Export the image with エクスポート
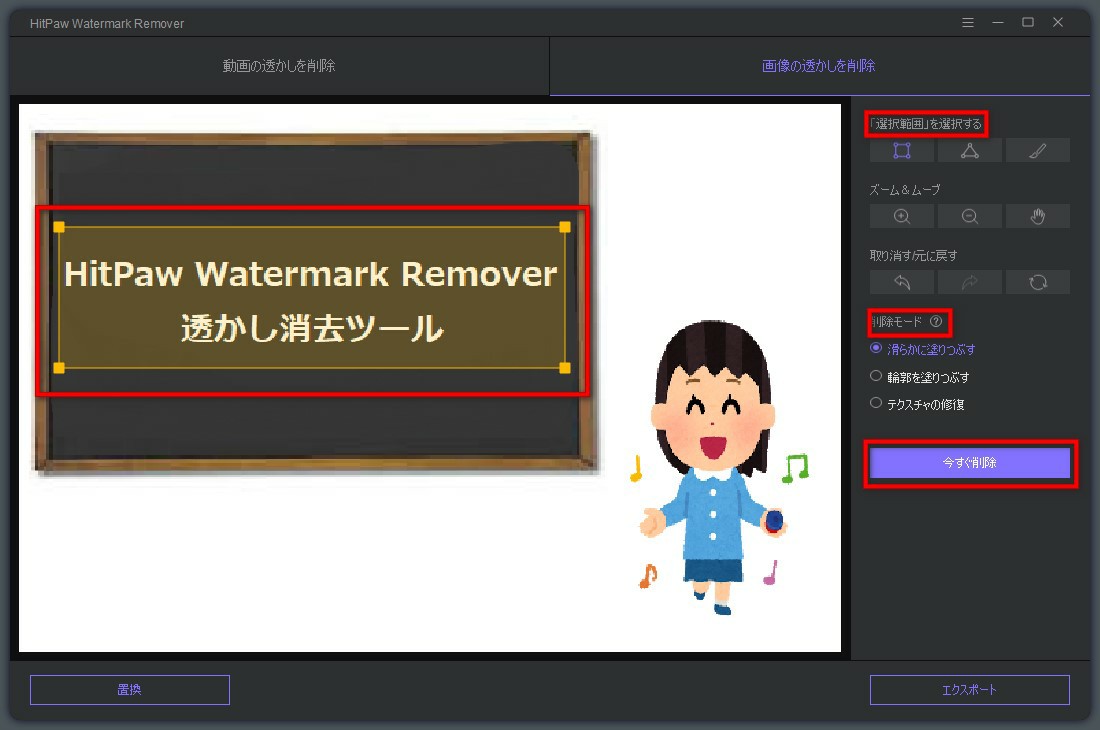The image size is (1100, 730). point(969,689)
